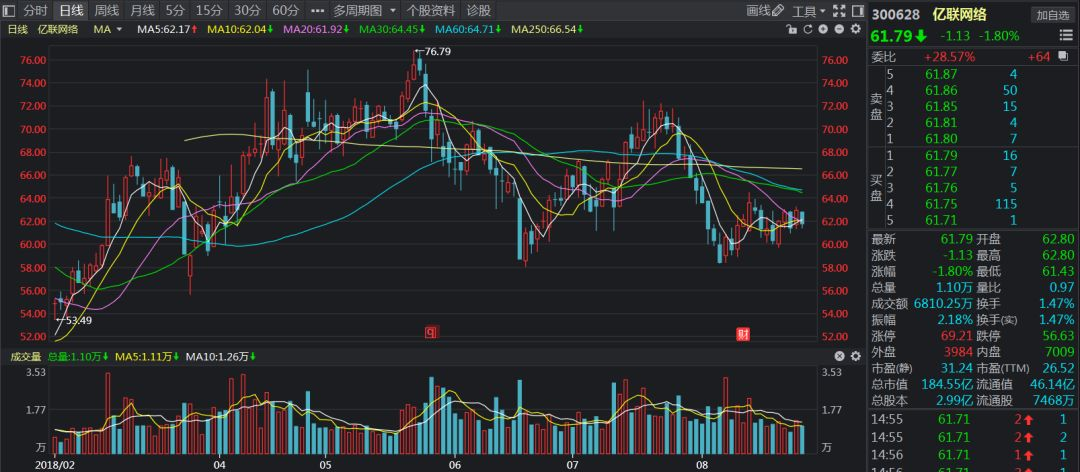Close the 成交量 volume panel
Image resolution: width=1080 pixels, height=472 pixels.
point(839,356)
